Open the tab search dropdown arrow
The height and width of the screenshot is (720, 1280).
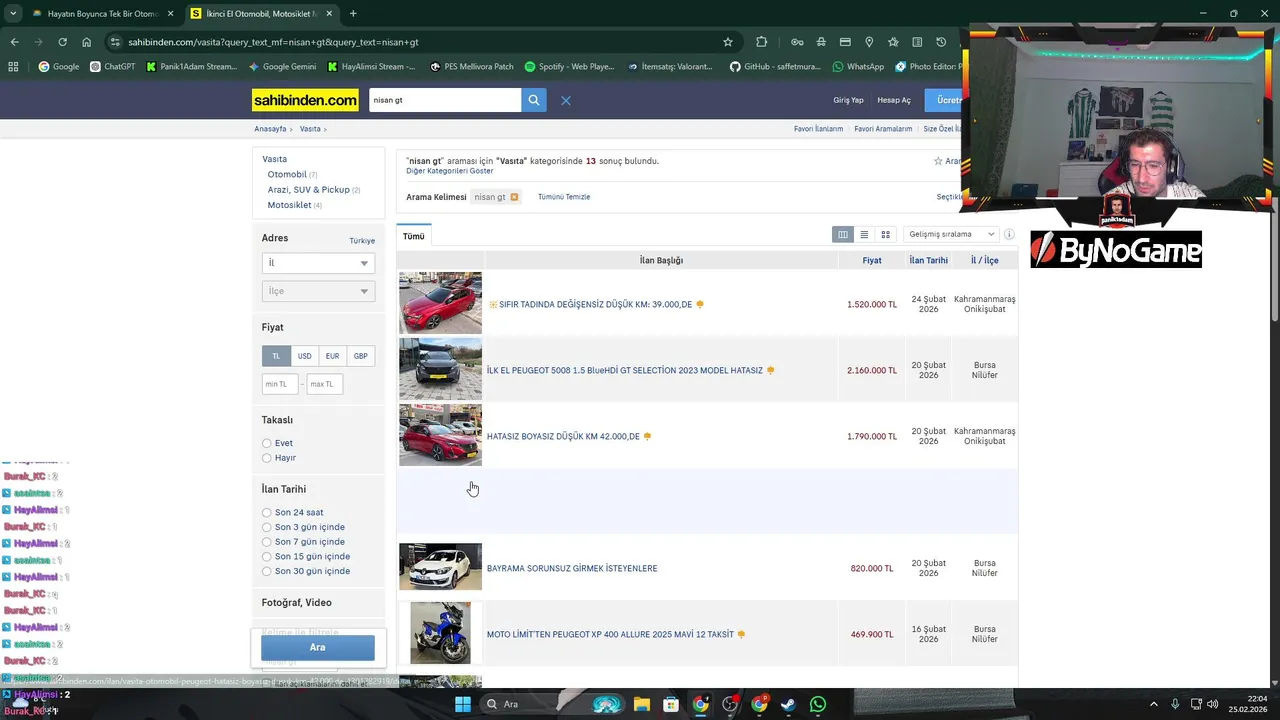[13, 14]
